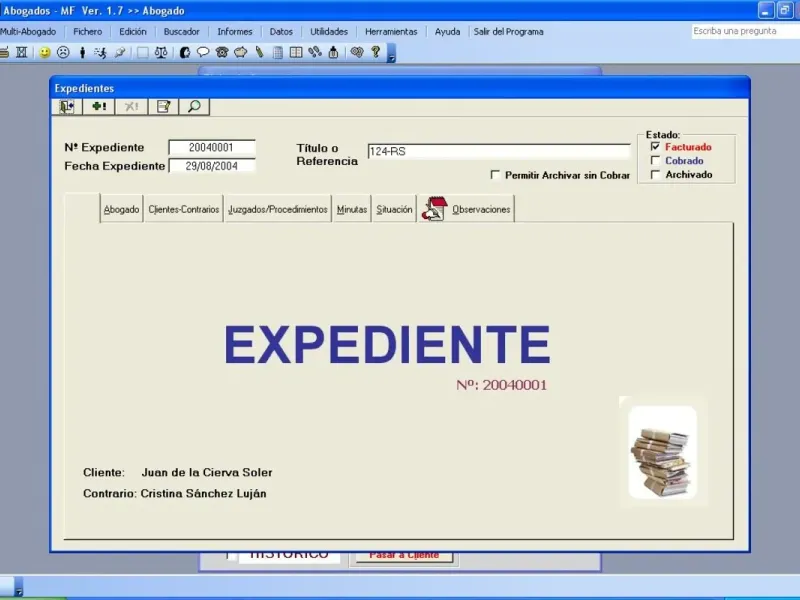The height and width of the screenshot is (600, 800).
Task: Click the speech bubble toolbar icon
Action: pos(203,52)
